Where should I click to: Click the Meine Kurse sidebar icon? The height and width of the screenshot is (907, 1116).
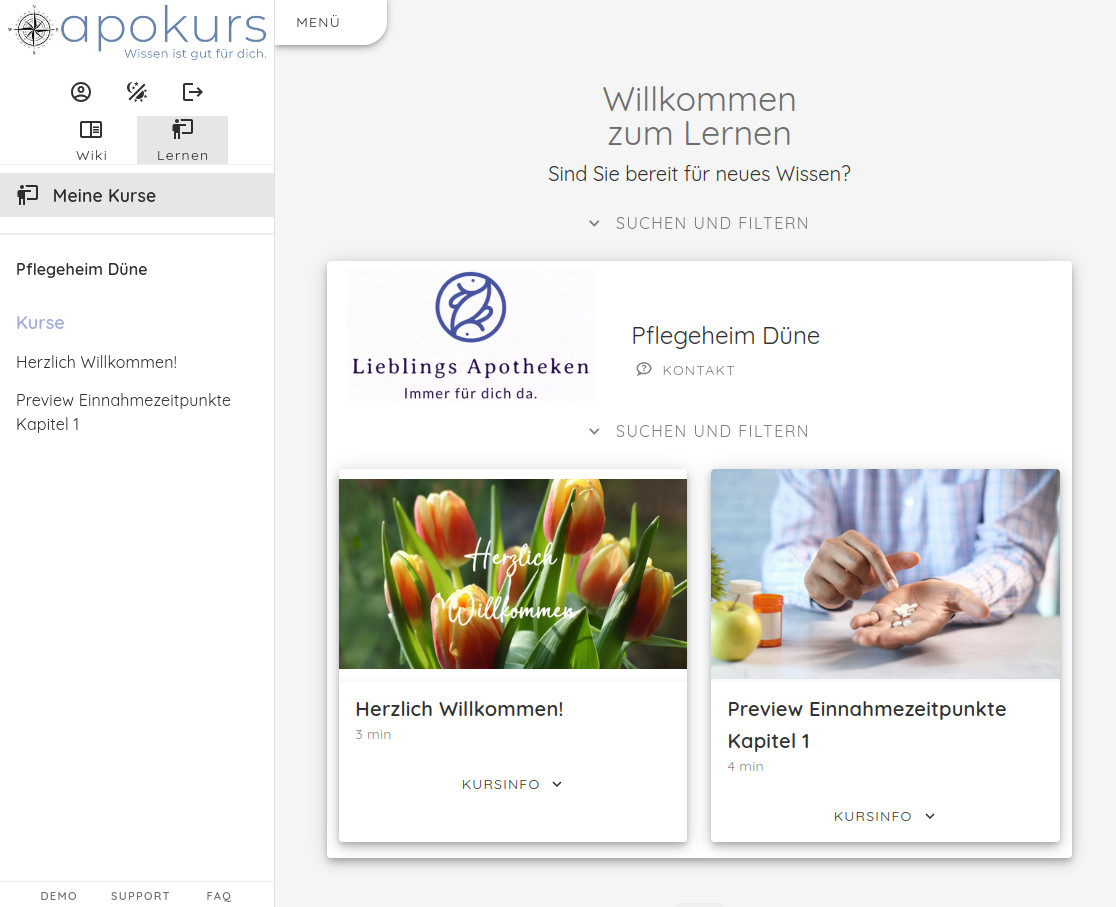click(x=27, y=194)
